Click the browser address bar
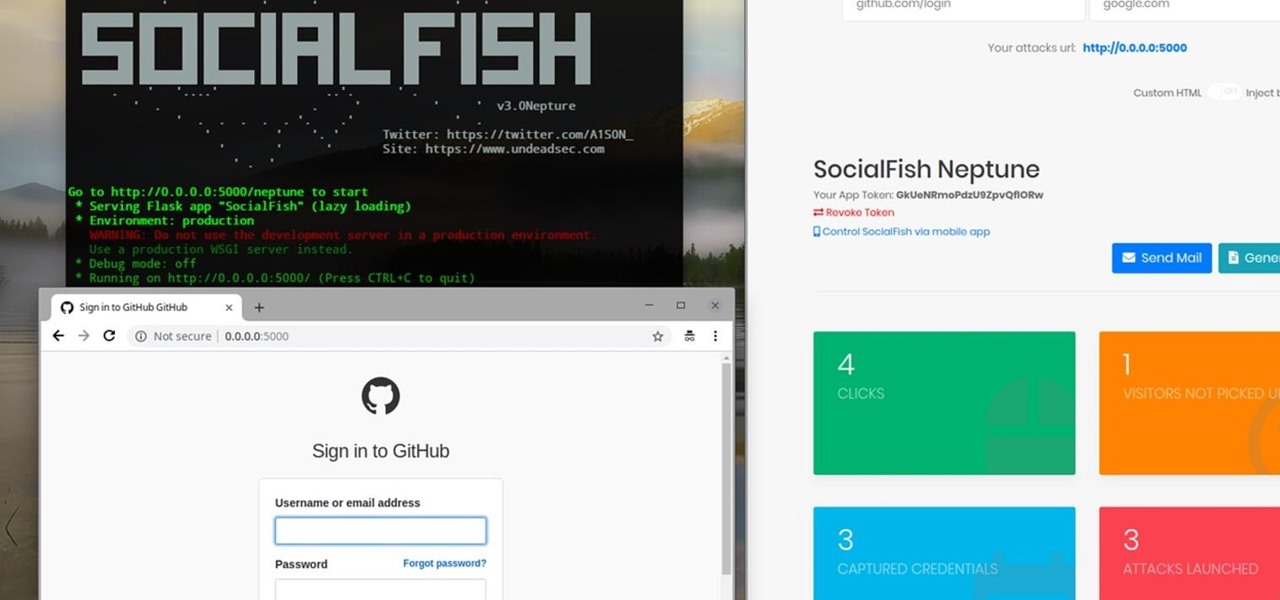The height and width of the screenshot is (600, 1280). point(400,336)
